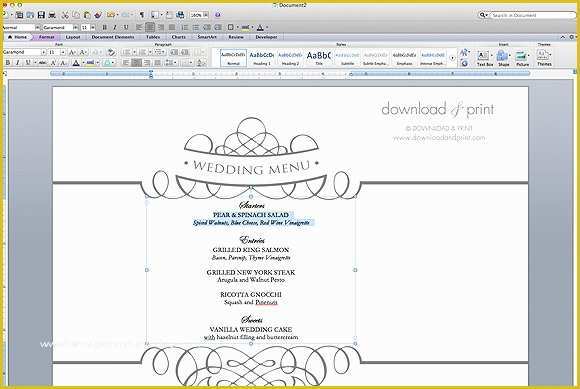Toggle justify alignment in the ribbon Paragraph group
Screen dimensions: 580x389
point(157,63)
